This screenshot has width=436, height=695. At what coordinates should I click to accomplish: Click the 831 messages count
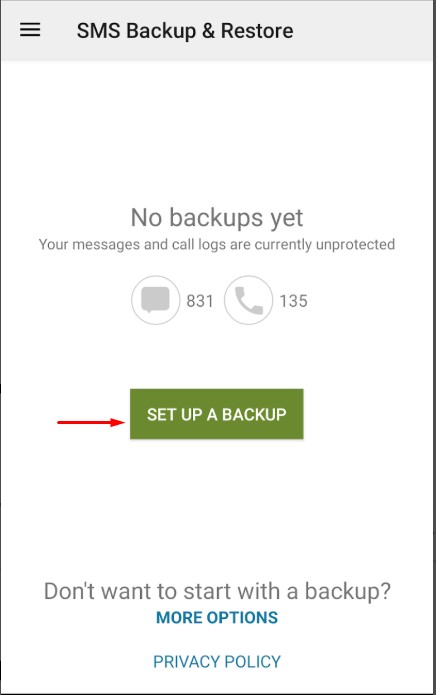click(x=200, y=301)
